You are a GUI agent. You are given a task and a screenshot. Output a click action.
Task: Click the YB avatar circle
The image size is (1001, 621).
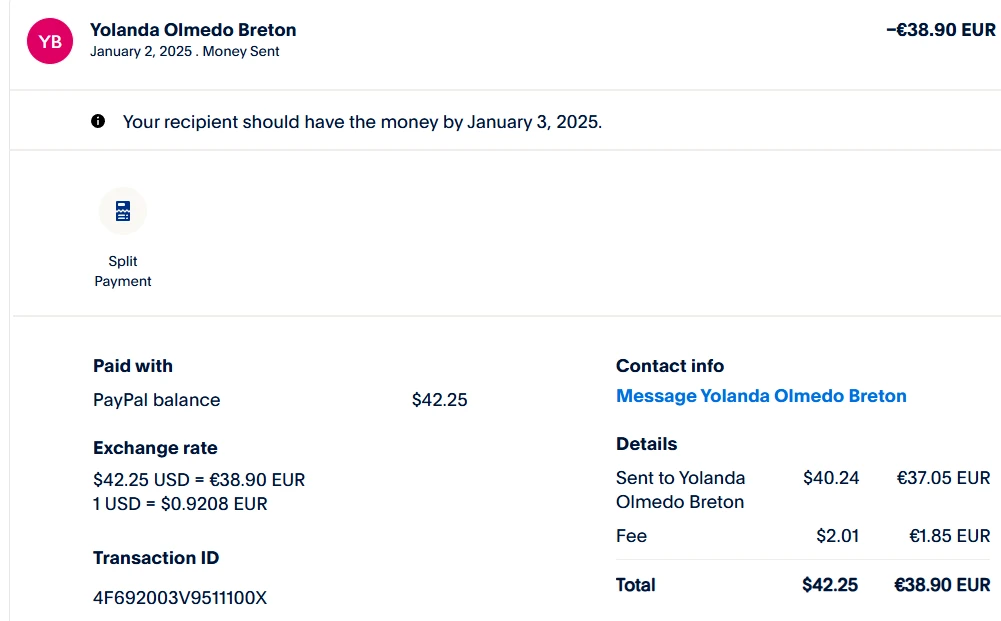[51, 40]
